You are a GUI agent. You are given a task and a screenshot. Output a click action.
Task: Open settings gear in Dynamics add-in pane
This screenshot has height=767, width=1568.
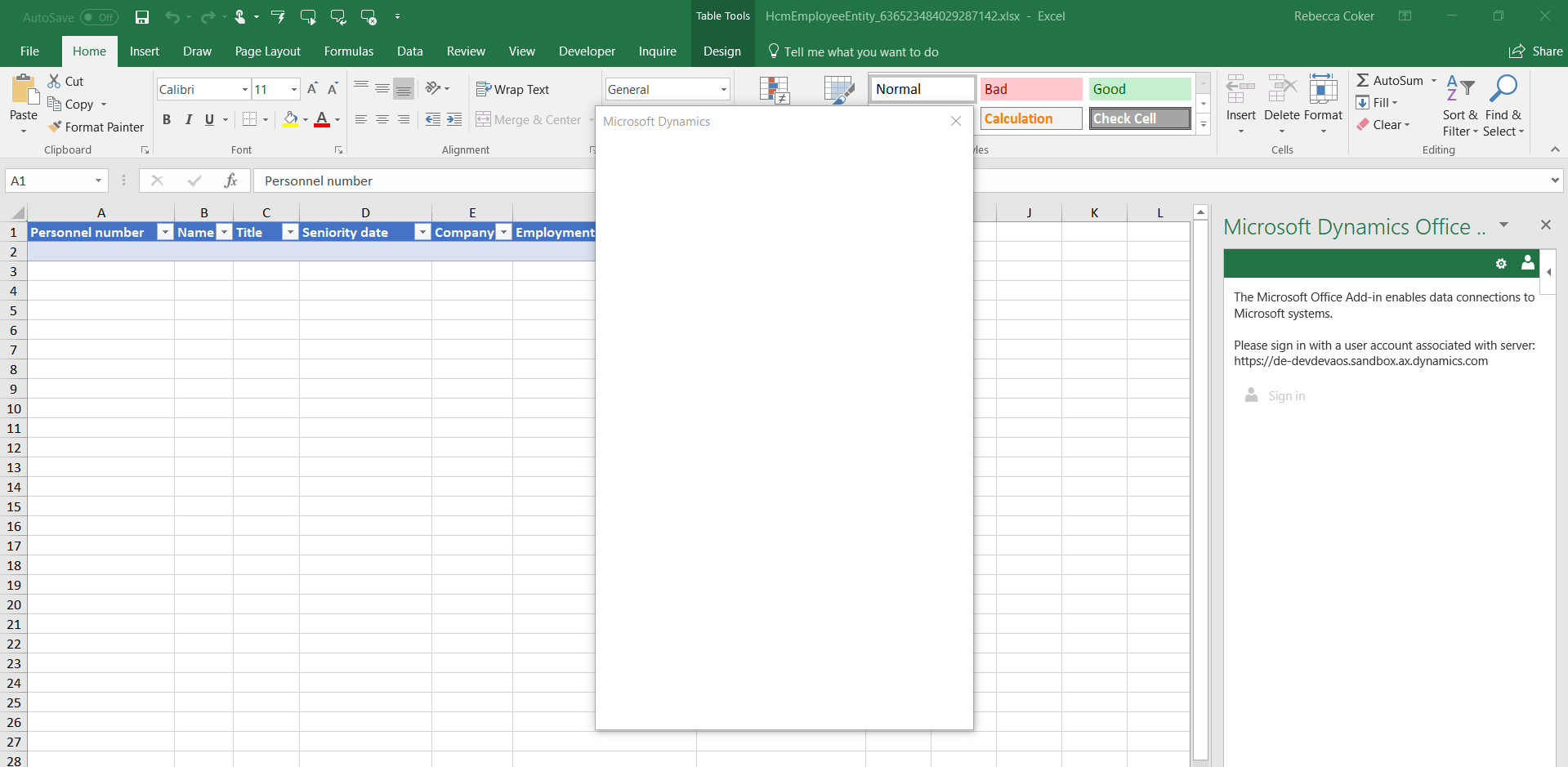point(1501,263)
